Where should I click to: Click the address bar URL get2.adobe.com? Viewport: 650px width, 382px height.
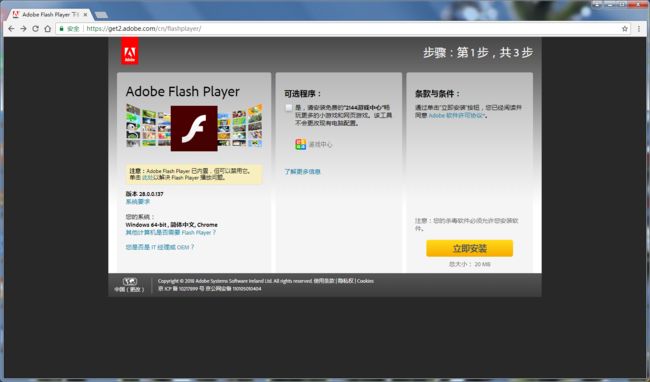coord(144,29)
